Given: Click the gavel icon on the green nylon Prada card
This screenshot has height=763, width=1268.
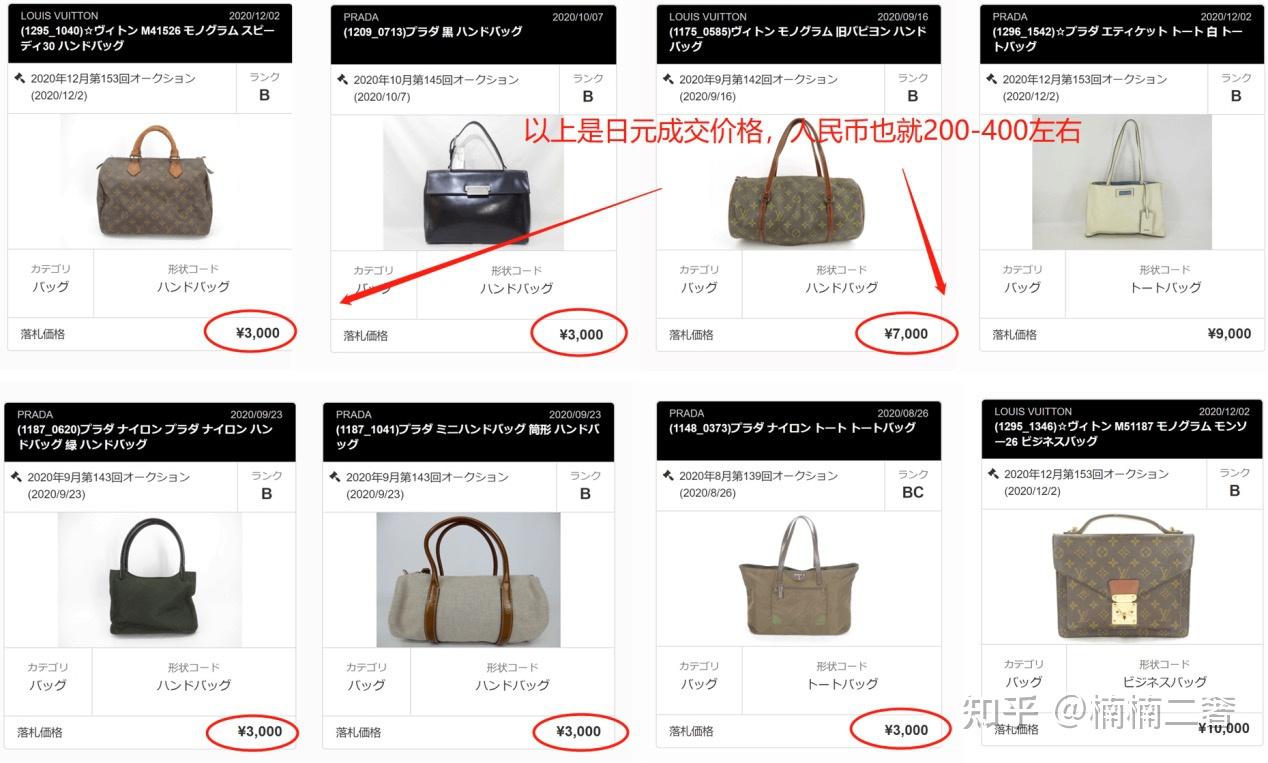Looking at the screenshot, I should (17, 477).
